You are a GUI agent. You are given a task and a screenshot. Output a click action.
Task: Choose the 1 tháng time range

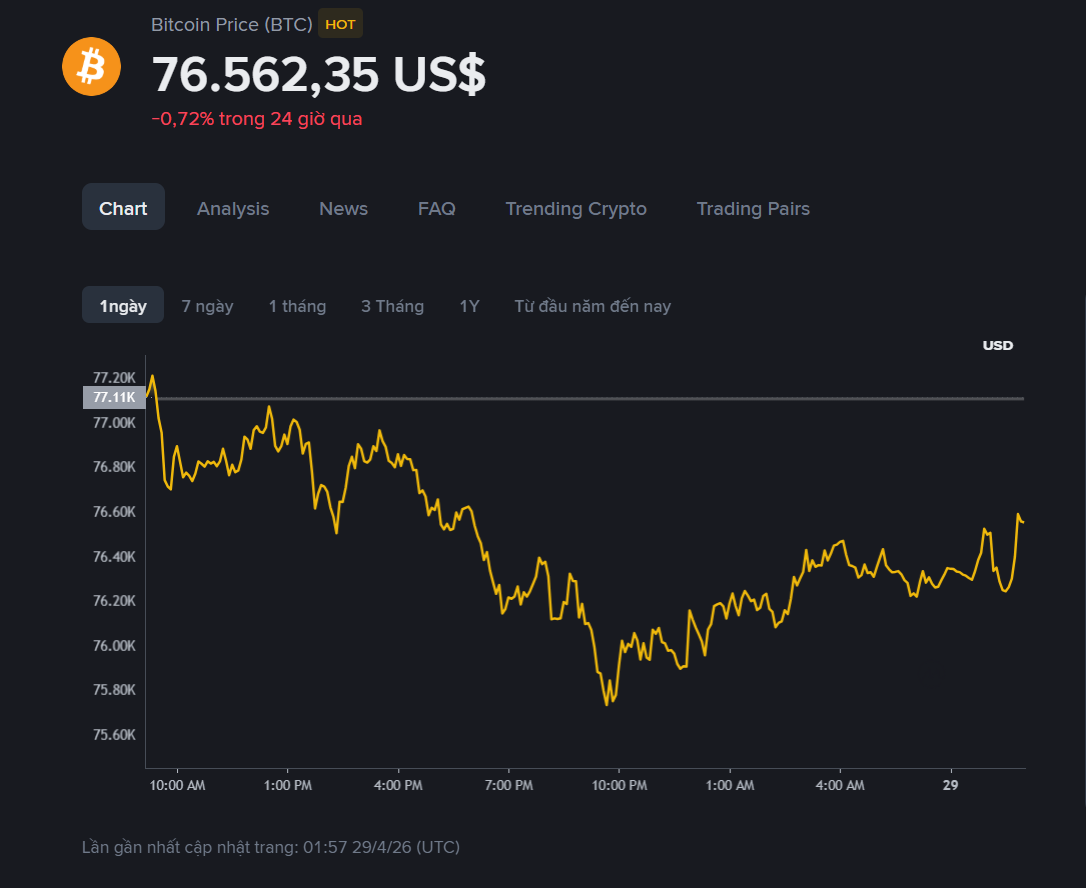297,306
